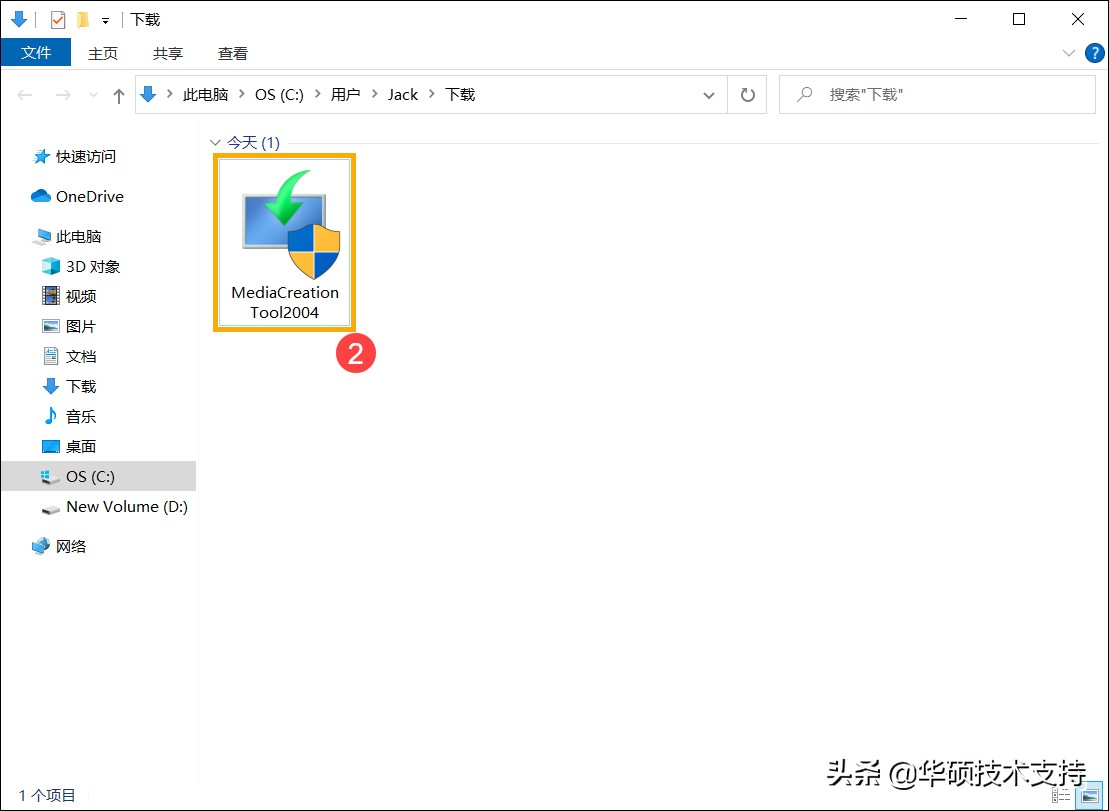
Task: Switch to the 查看 ribbon tab
Action: [232, 53]
